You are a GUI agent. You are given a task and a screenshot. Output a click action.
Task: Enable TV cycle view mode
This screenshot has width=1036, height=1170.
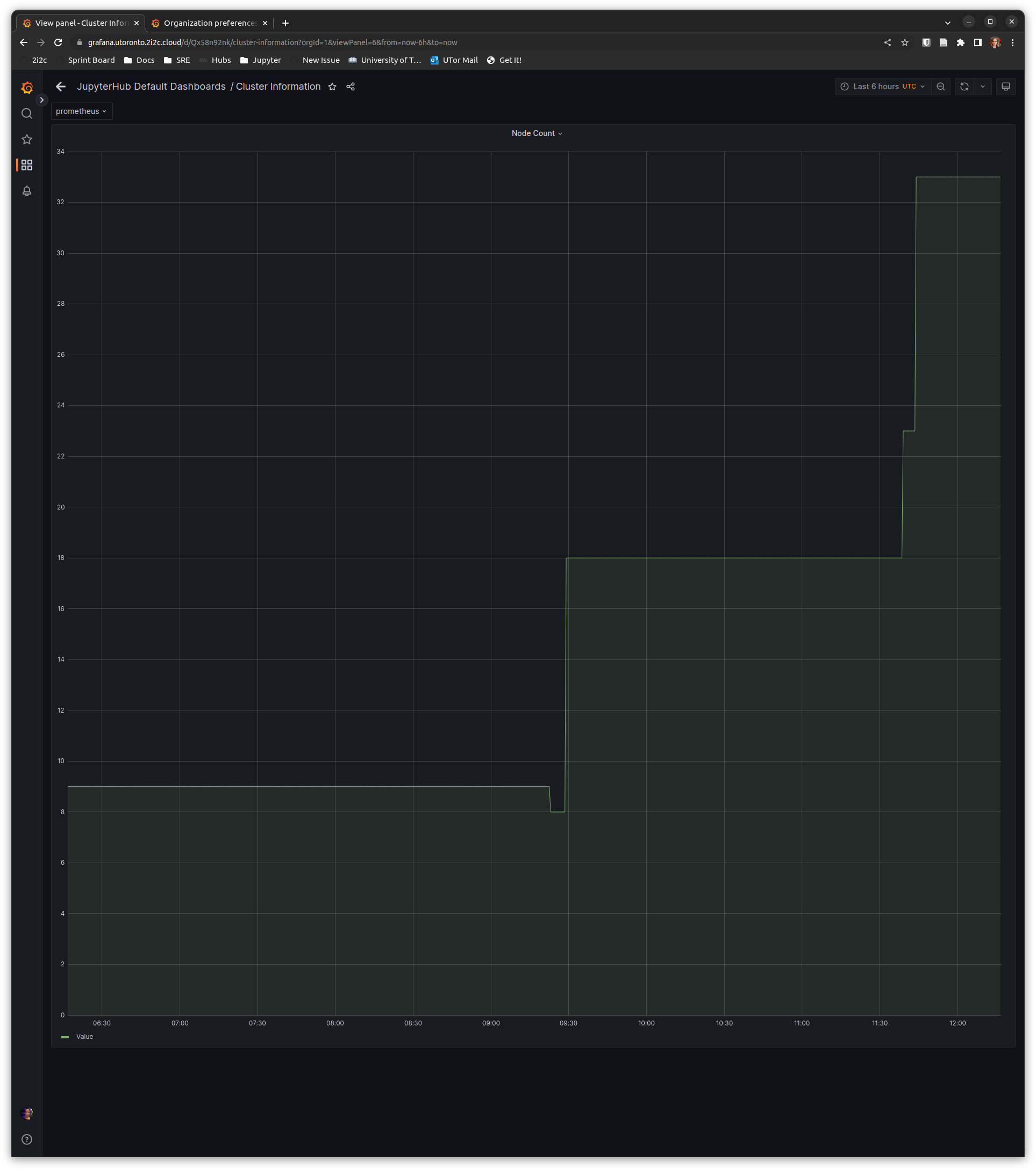[1006, 87]
